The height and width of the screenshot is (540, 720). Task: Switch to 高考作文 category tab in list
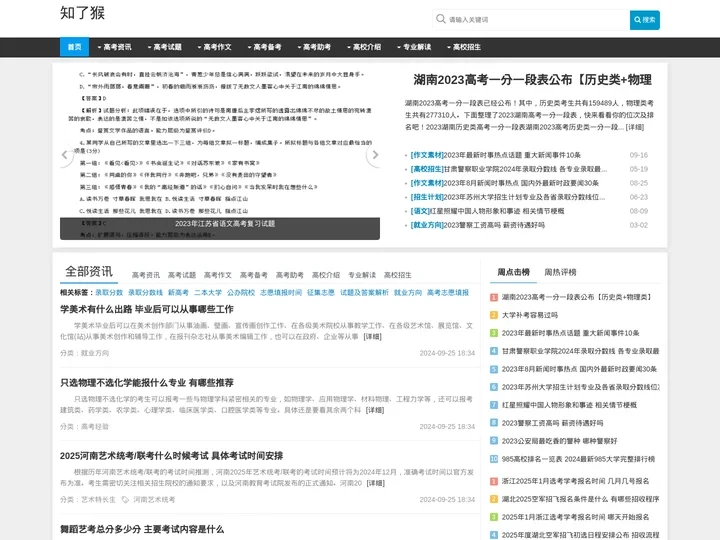click(x=218, y=275)
